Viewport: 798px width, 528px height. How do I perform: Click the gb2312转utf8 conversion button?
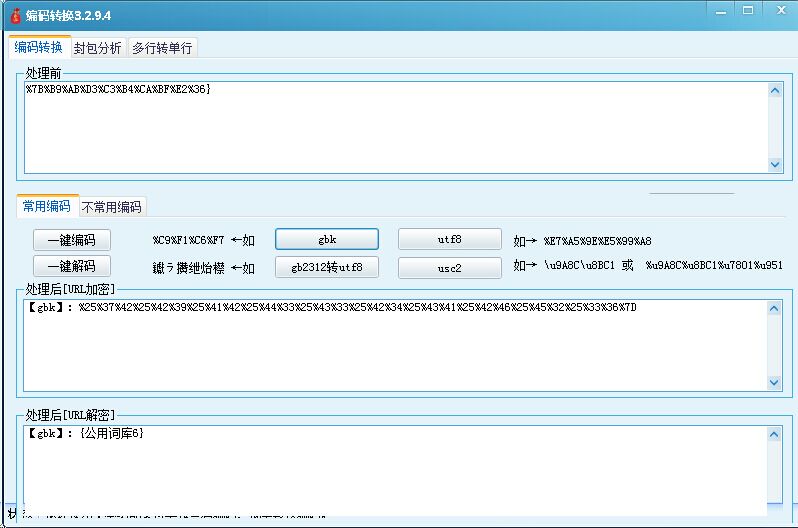click(327, 268)
